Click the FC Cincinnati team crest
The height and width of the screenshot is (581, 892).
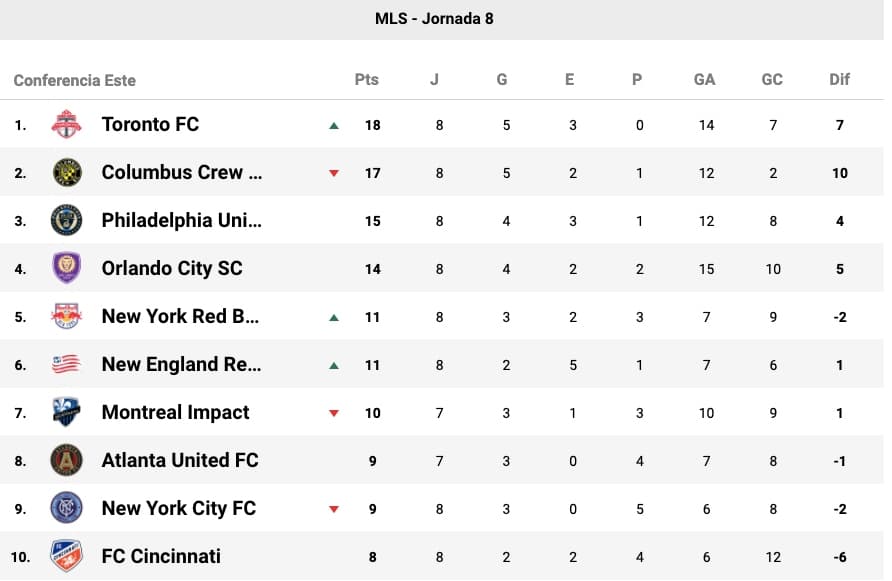tap(66, 556)
